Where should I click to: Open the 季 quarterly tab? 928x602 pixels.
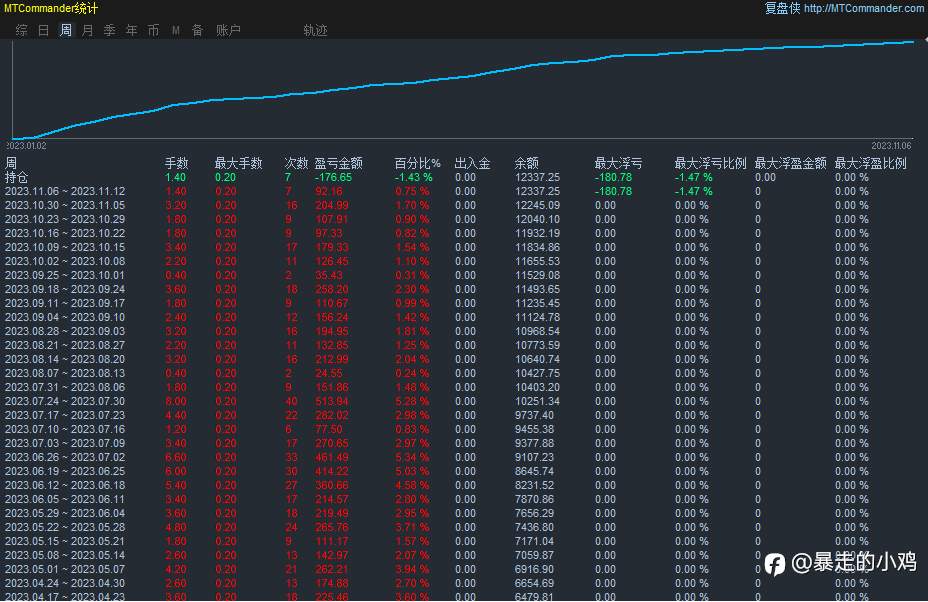[x=109, y=30]
